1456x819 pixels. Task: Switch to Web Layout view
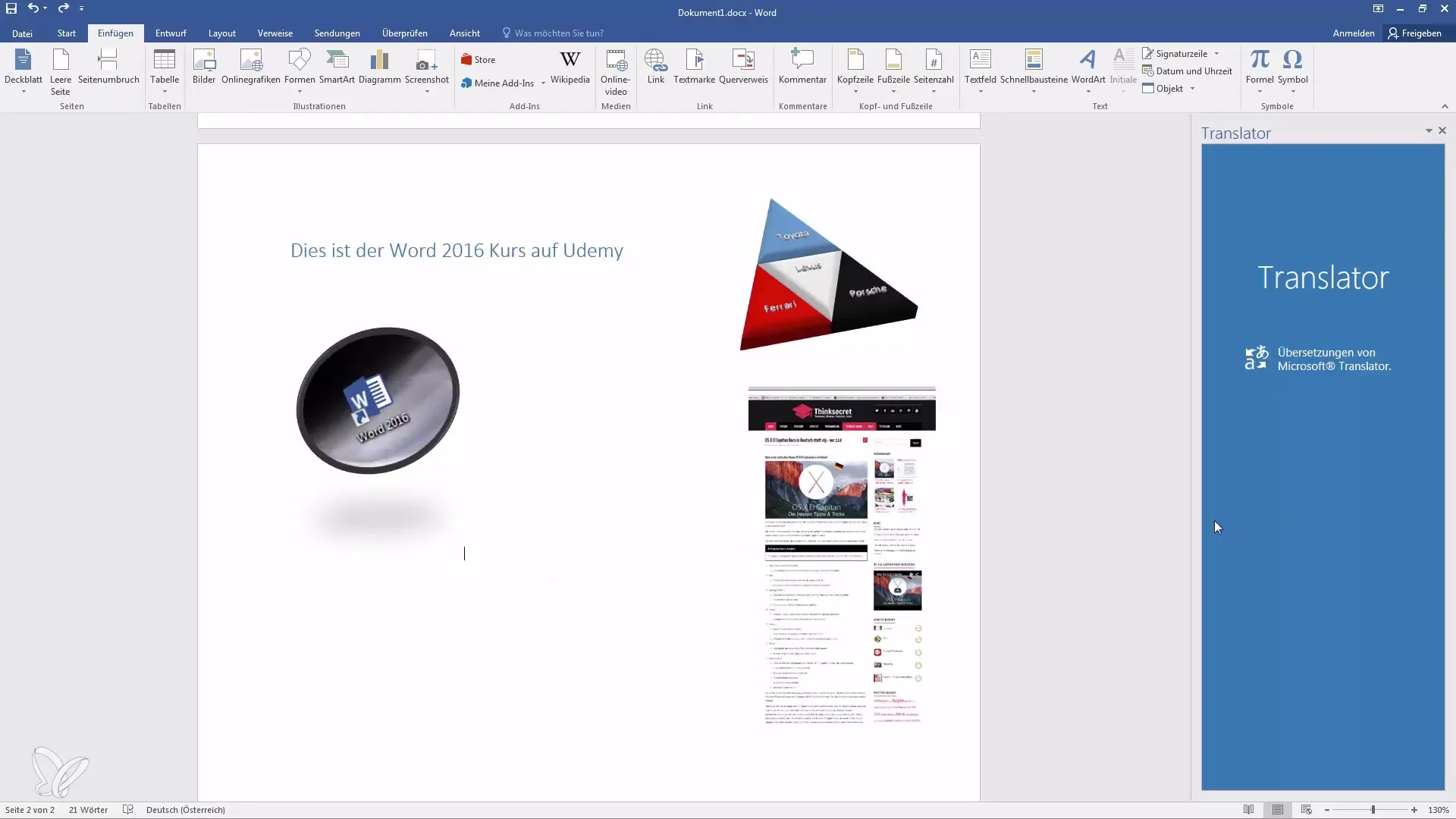(x=1306, y=810)
